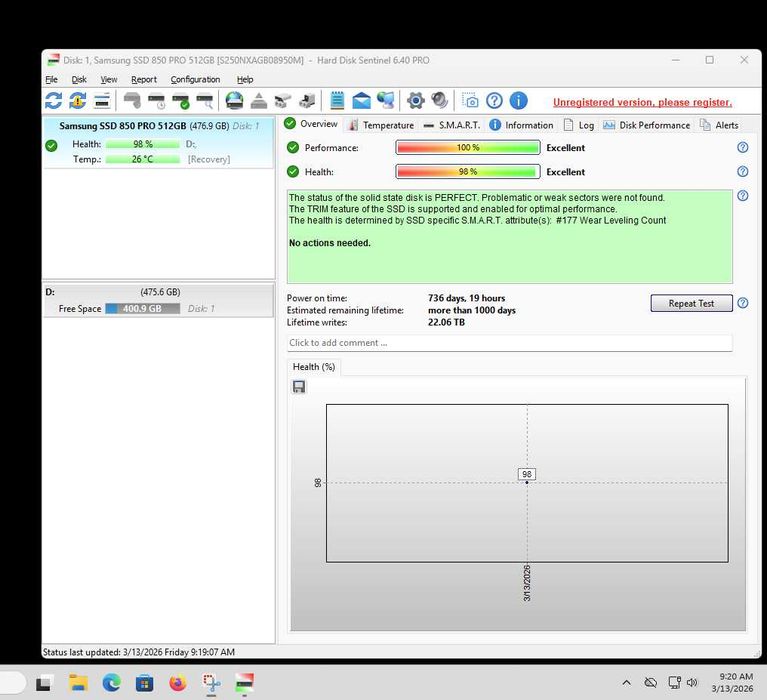
Task: Click the 26 °C temperature bar
Action: 142,159
